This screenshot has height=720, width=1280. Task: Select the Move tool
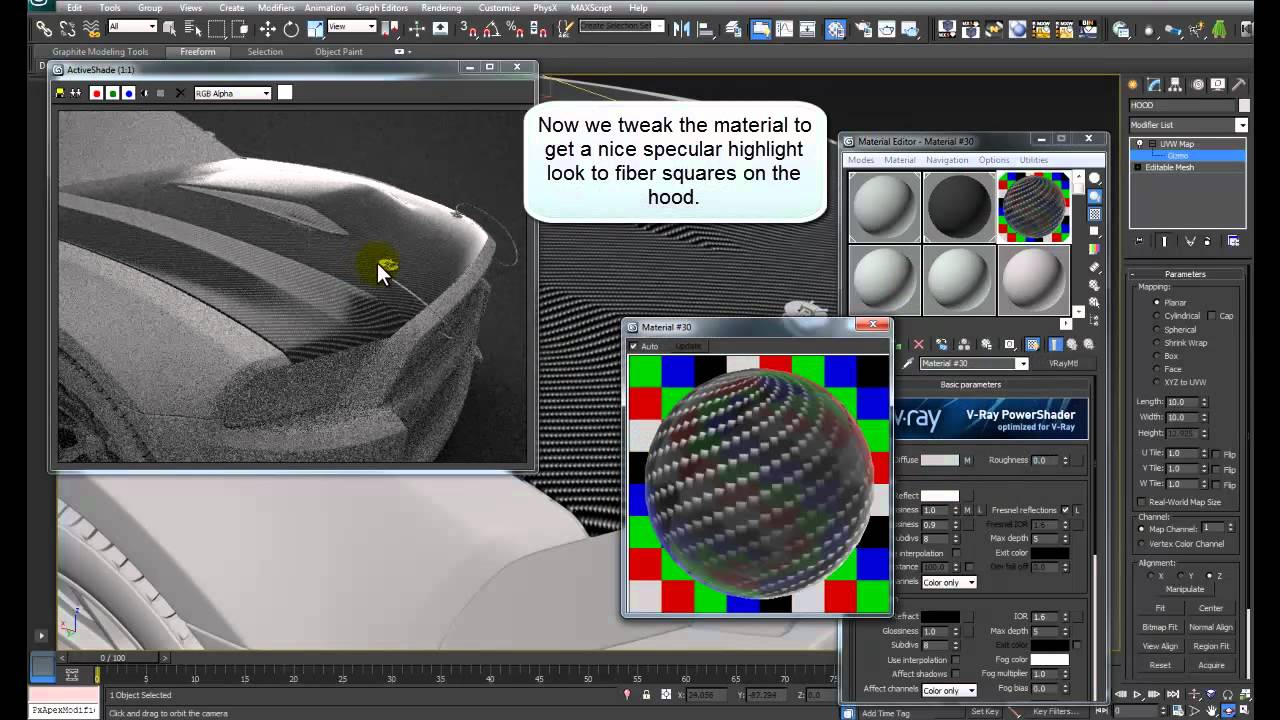(268, 29)
